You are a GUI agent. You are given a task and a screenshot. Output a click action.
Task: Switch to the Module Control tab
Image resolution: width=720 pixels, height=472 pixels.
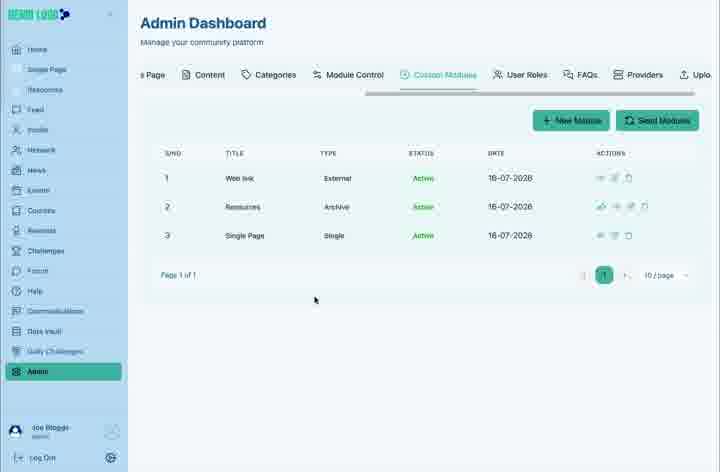pyautogui.click(x=348, y=75)
